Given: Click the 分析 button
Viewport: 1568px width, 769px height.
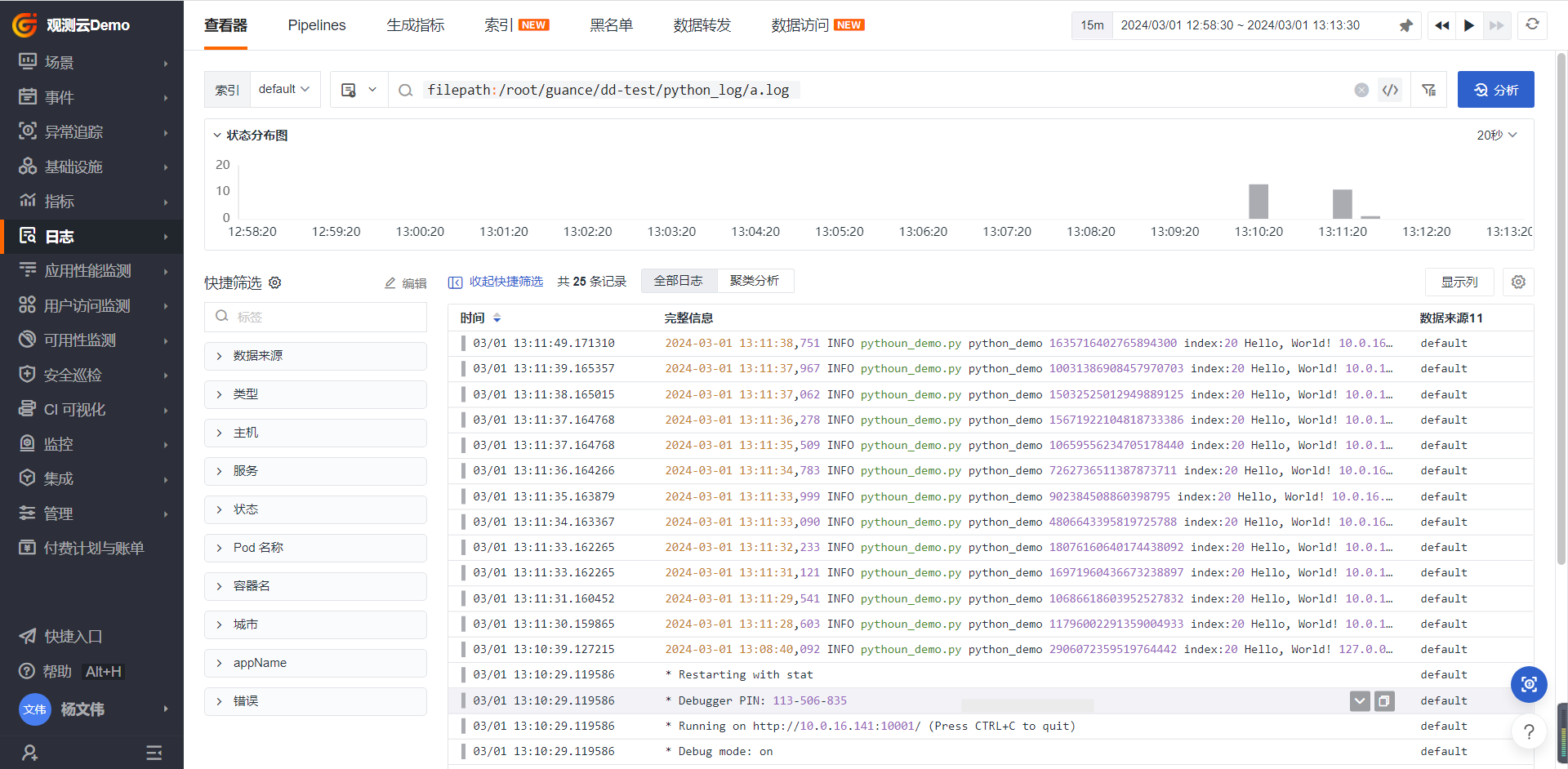Looking at the screenshot, I should tap(1495, 90).
